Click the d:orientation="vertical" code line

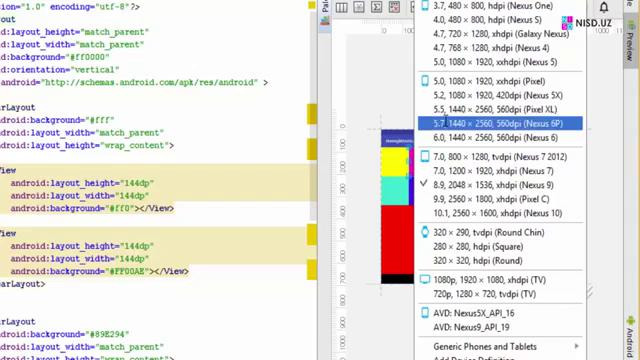pos(60,70)
